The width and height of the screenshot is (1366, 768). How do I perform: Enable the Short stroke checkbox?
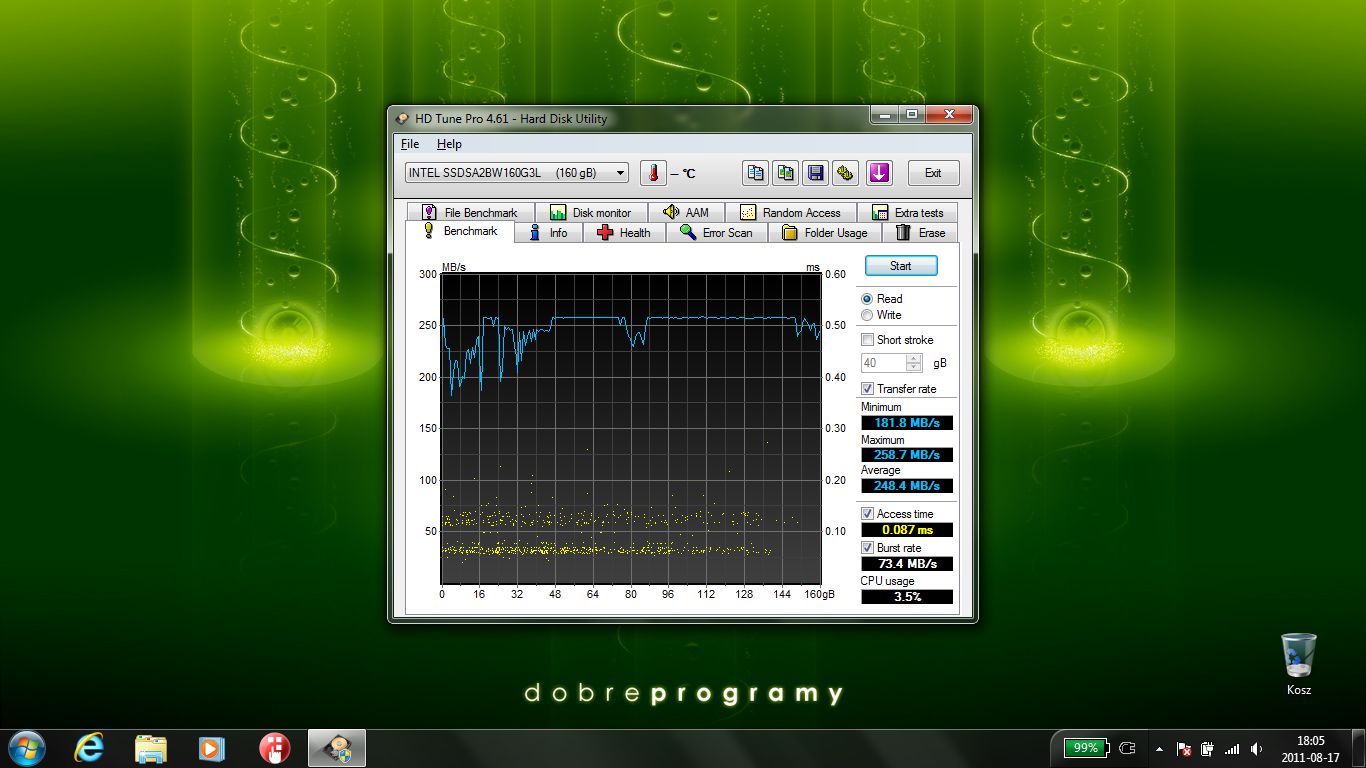[867, 340]
